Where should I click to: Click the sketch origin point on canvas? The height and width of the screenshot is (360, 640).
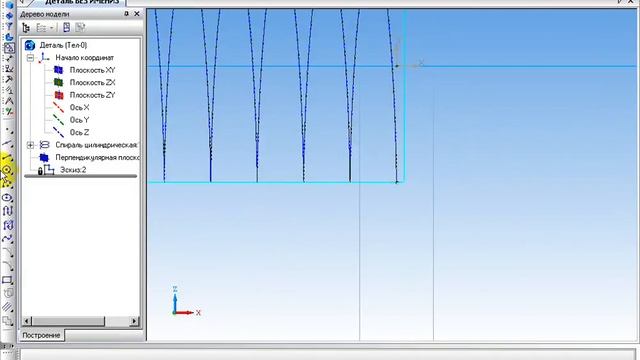pos(397,66)
